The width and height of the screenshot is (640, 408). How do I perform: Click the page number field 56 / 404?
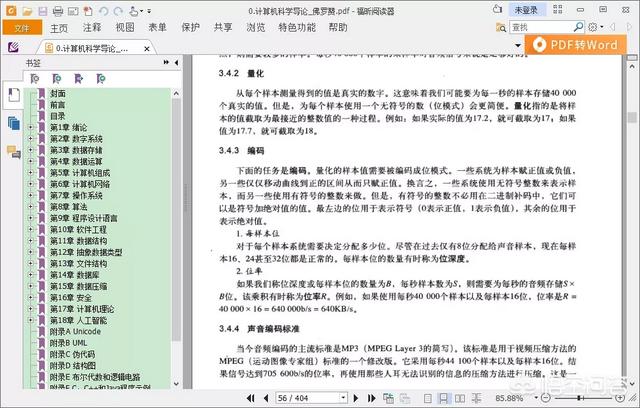coord(307,398)
